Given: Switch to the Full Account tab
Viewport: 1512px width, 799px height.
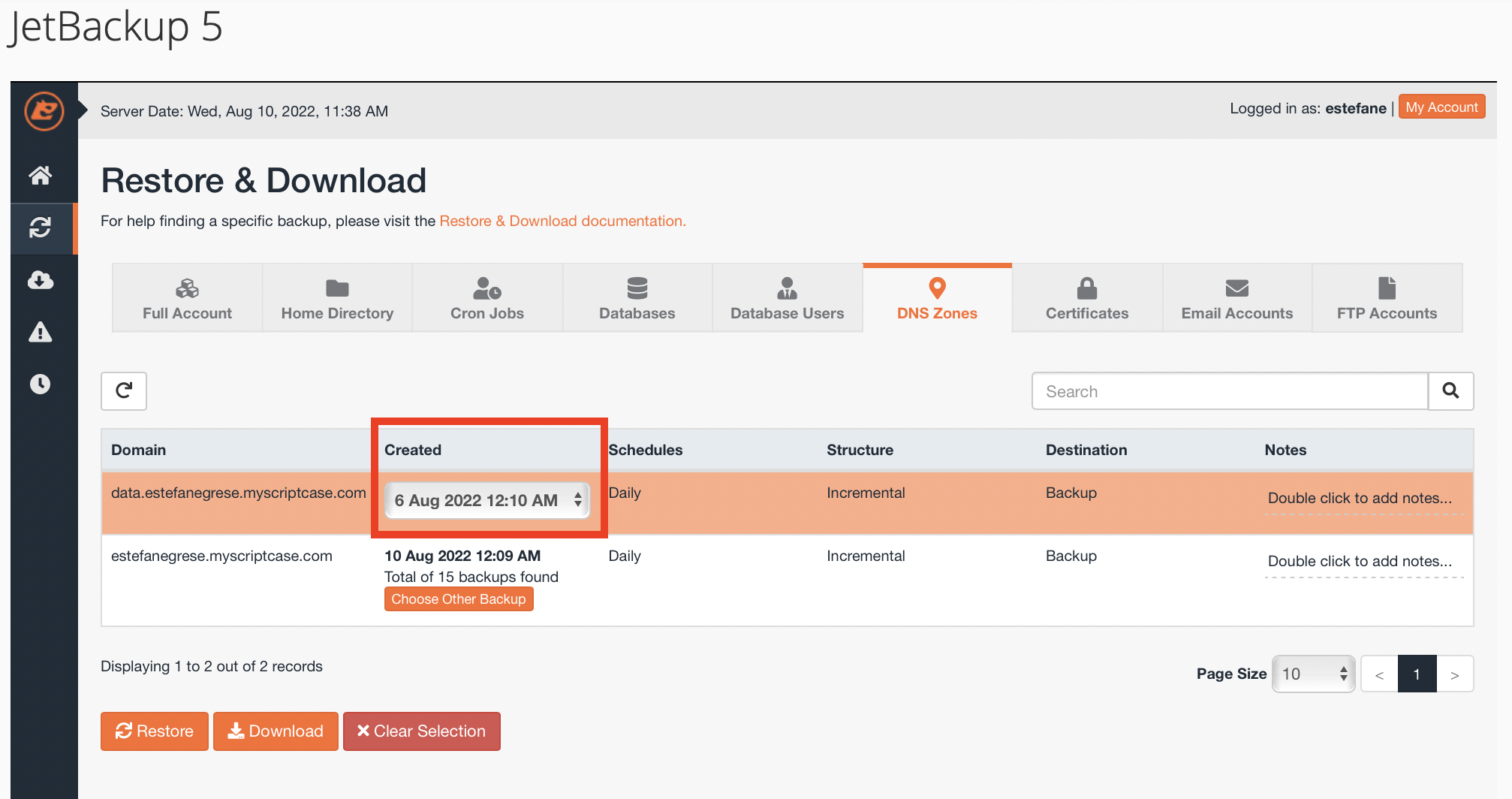Looking at the screenshot, I should pos(187,298).
